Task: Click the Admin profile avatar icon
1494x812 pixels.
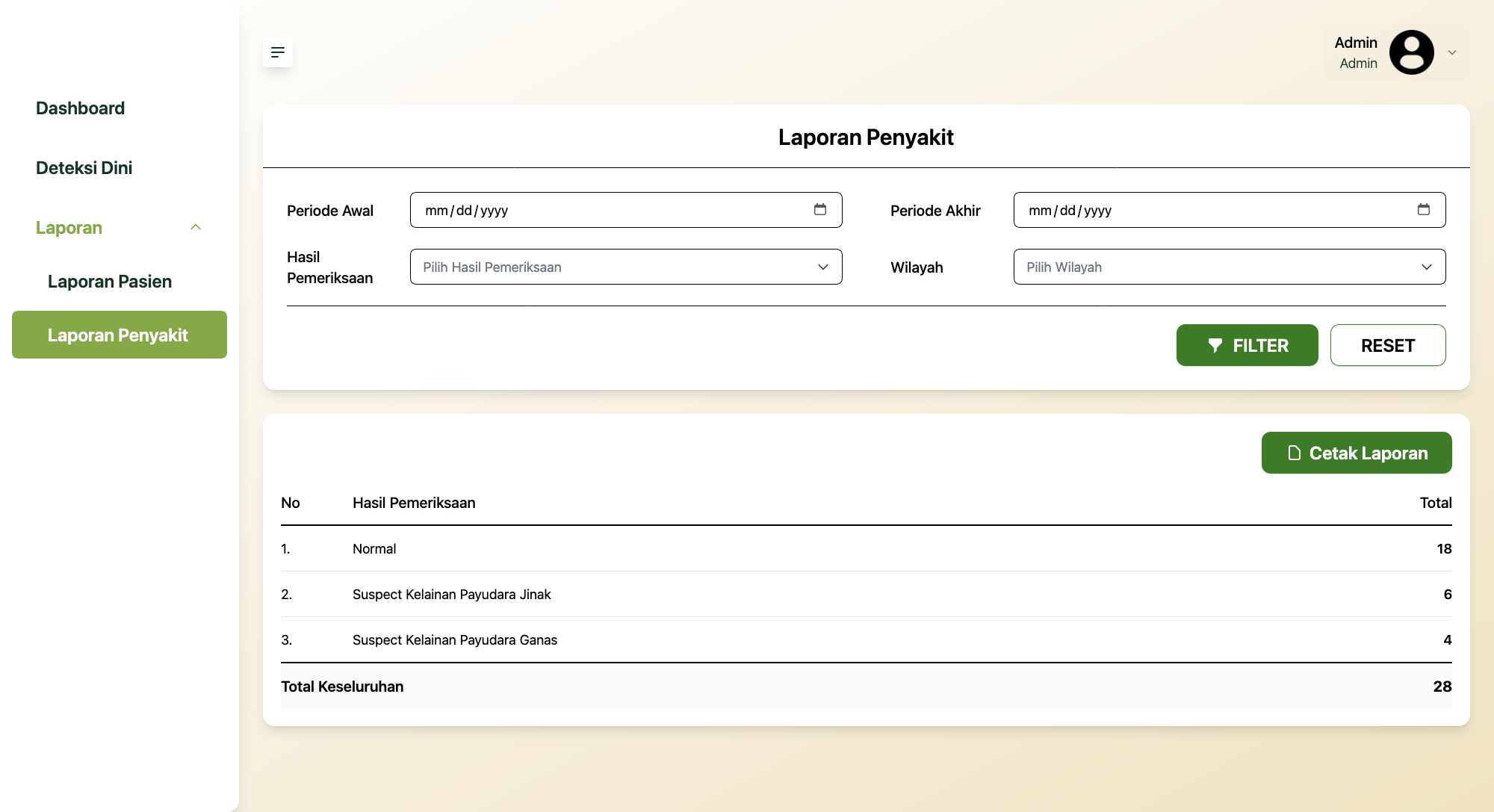Action: coord(1411,52)
